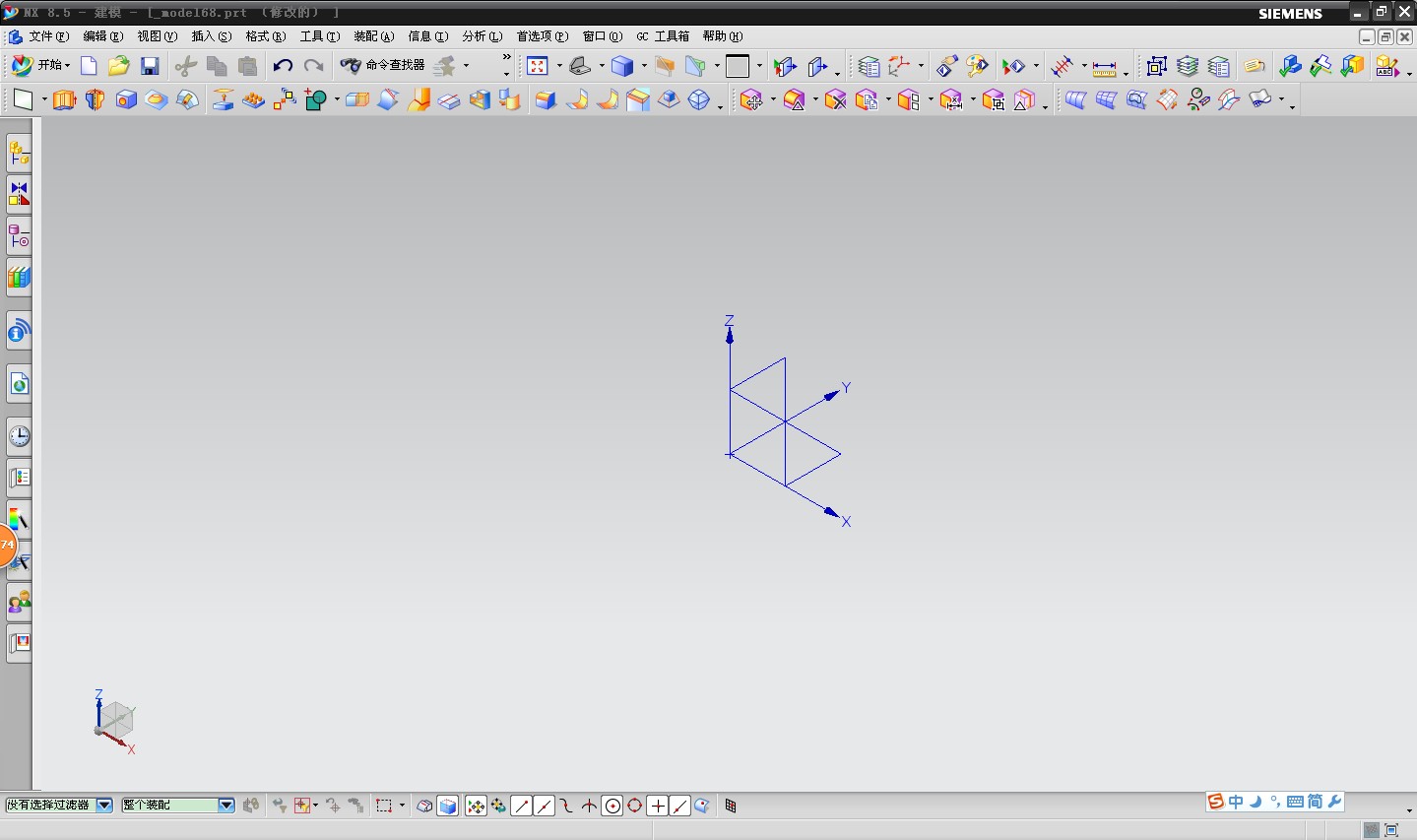Expand the rectangle selection method dropdown arrow

click(x=402, y=806)
